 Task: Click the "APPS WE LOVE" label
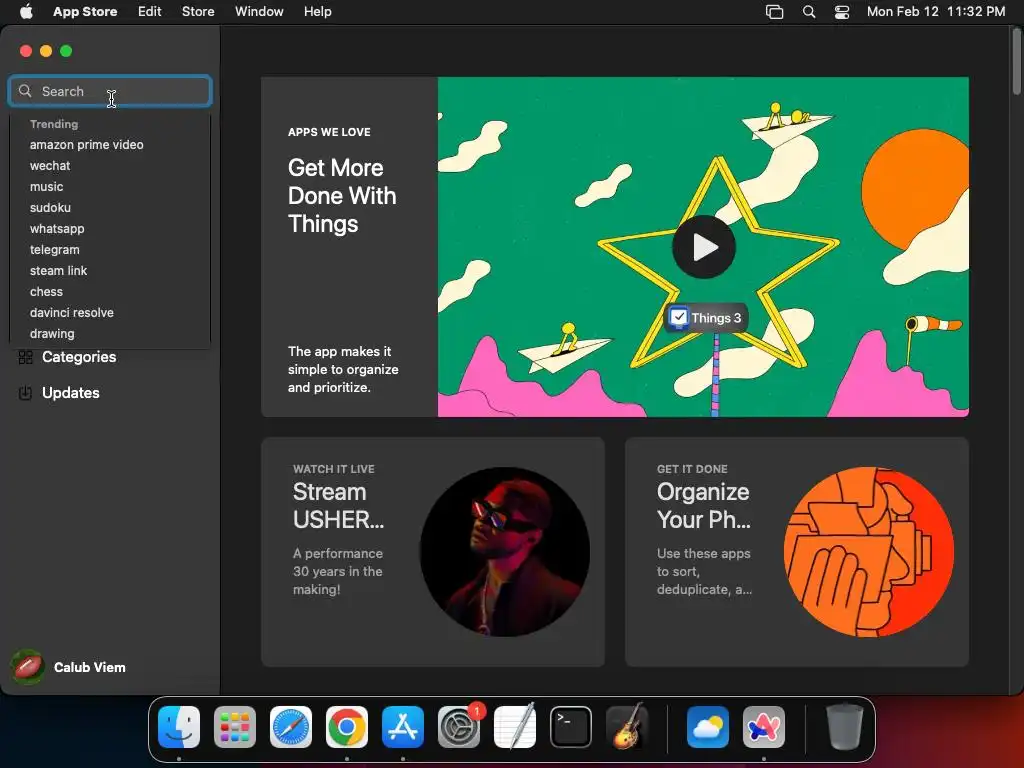(329, 132)
